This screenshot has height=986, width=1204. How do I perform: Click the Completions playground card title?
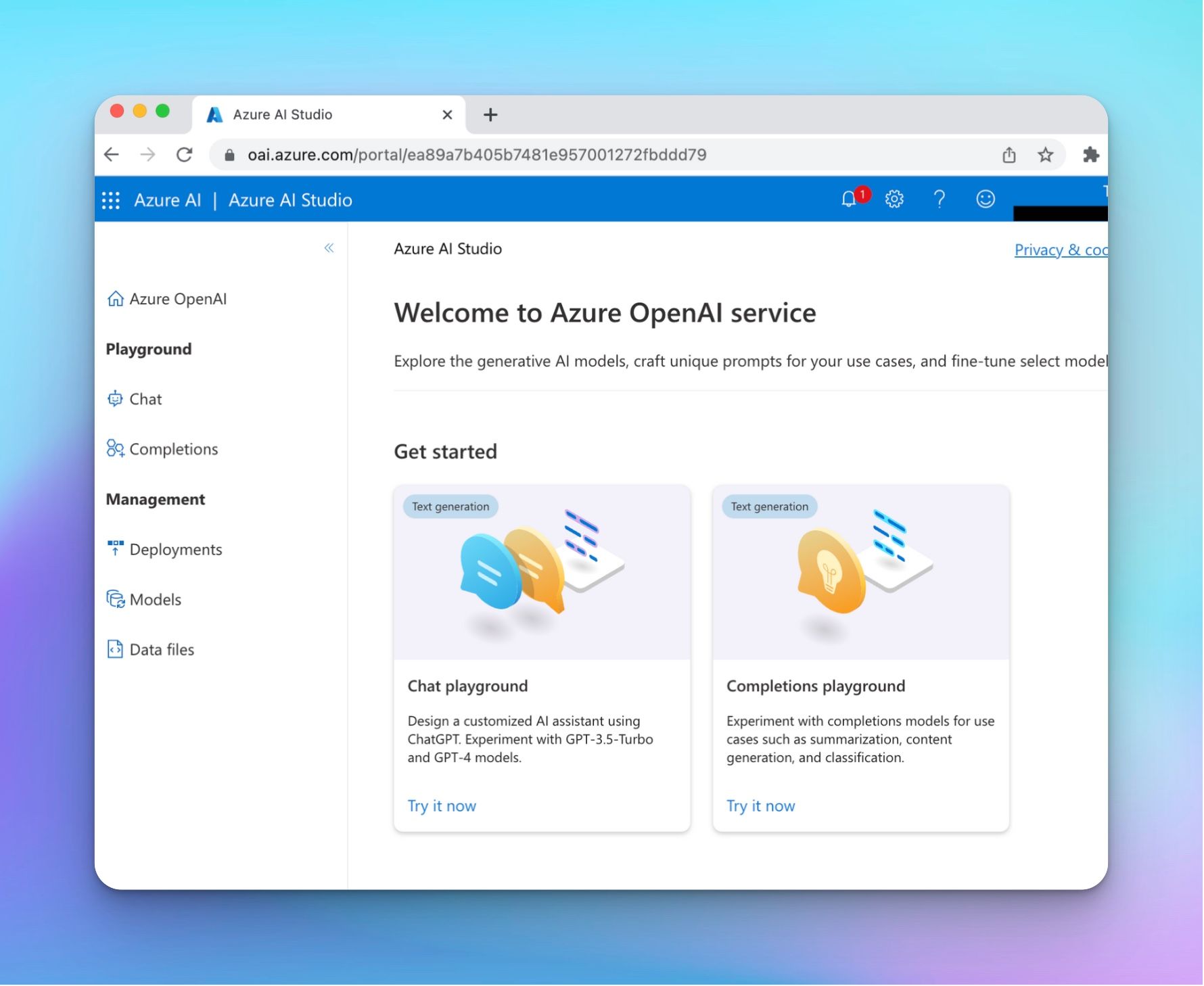pos(816,686)
